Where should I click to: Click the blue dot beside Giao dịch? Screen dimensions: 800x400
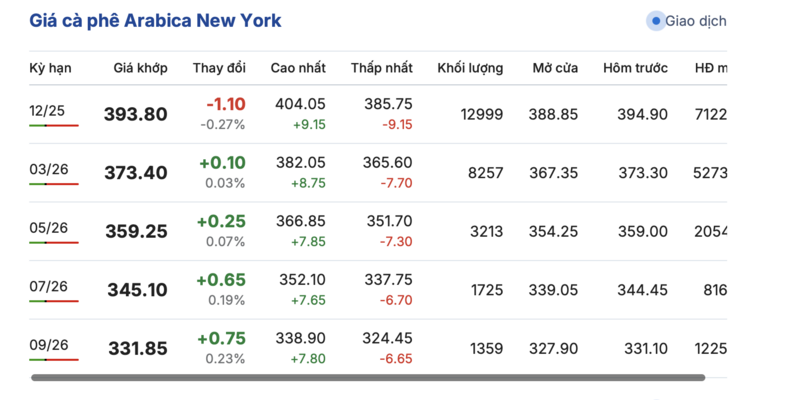[x=656, y=21]
